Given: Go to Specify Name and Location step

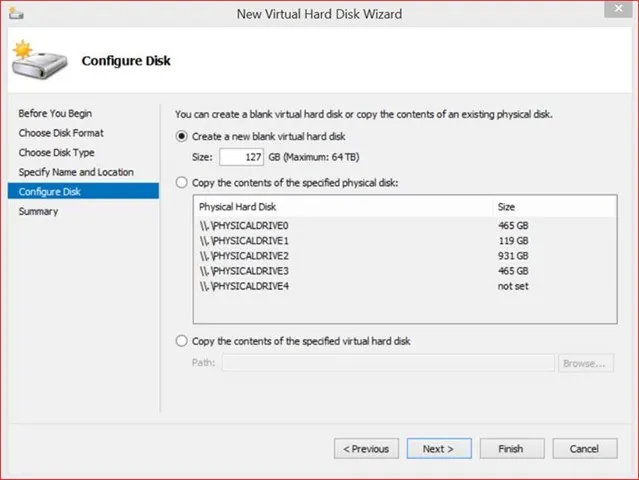Looking at the screenshot, I should 76,172.
